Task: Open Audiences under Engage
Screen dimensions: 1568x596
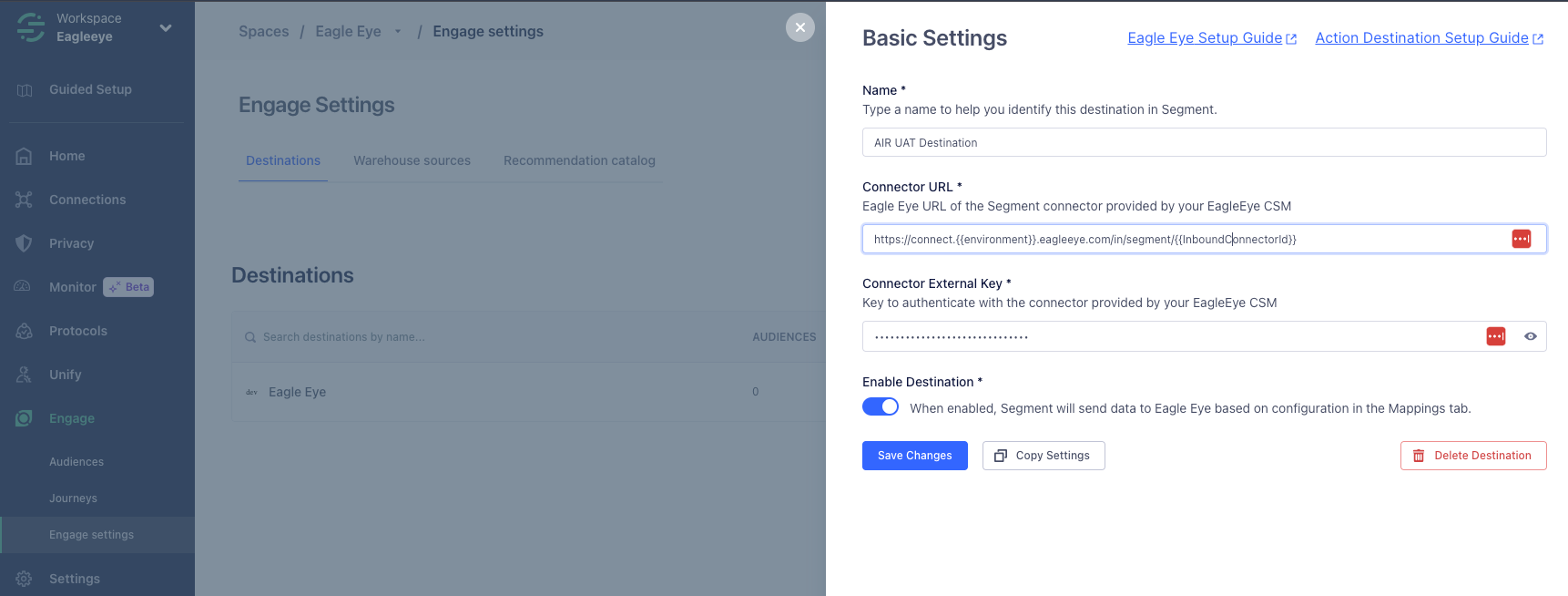Action: pyautogui.click(x=76, y=462)
